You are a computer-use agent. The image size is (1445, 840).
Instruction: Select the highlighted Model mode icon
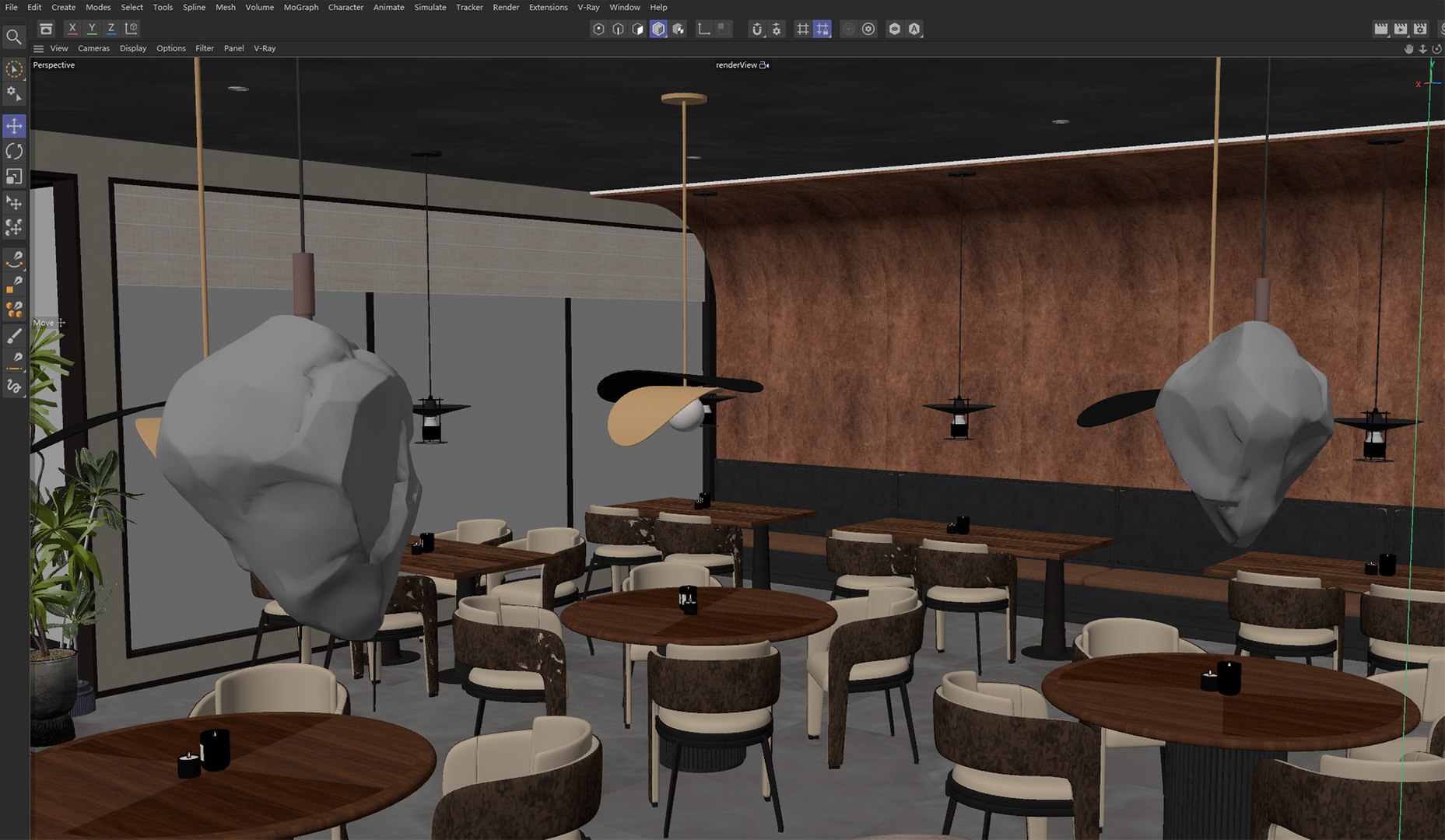pyautogui.click(x=658, y=29)
